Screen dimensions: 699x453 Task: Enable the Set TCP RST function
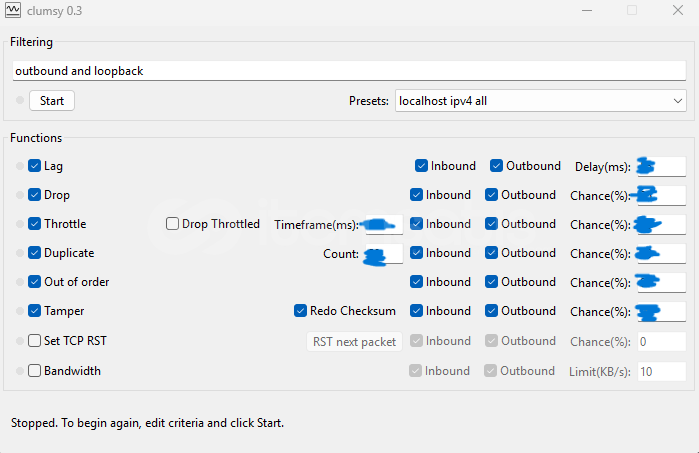click(35, 341)
